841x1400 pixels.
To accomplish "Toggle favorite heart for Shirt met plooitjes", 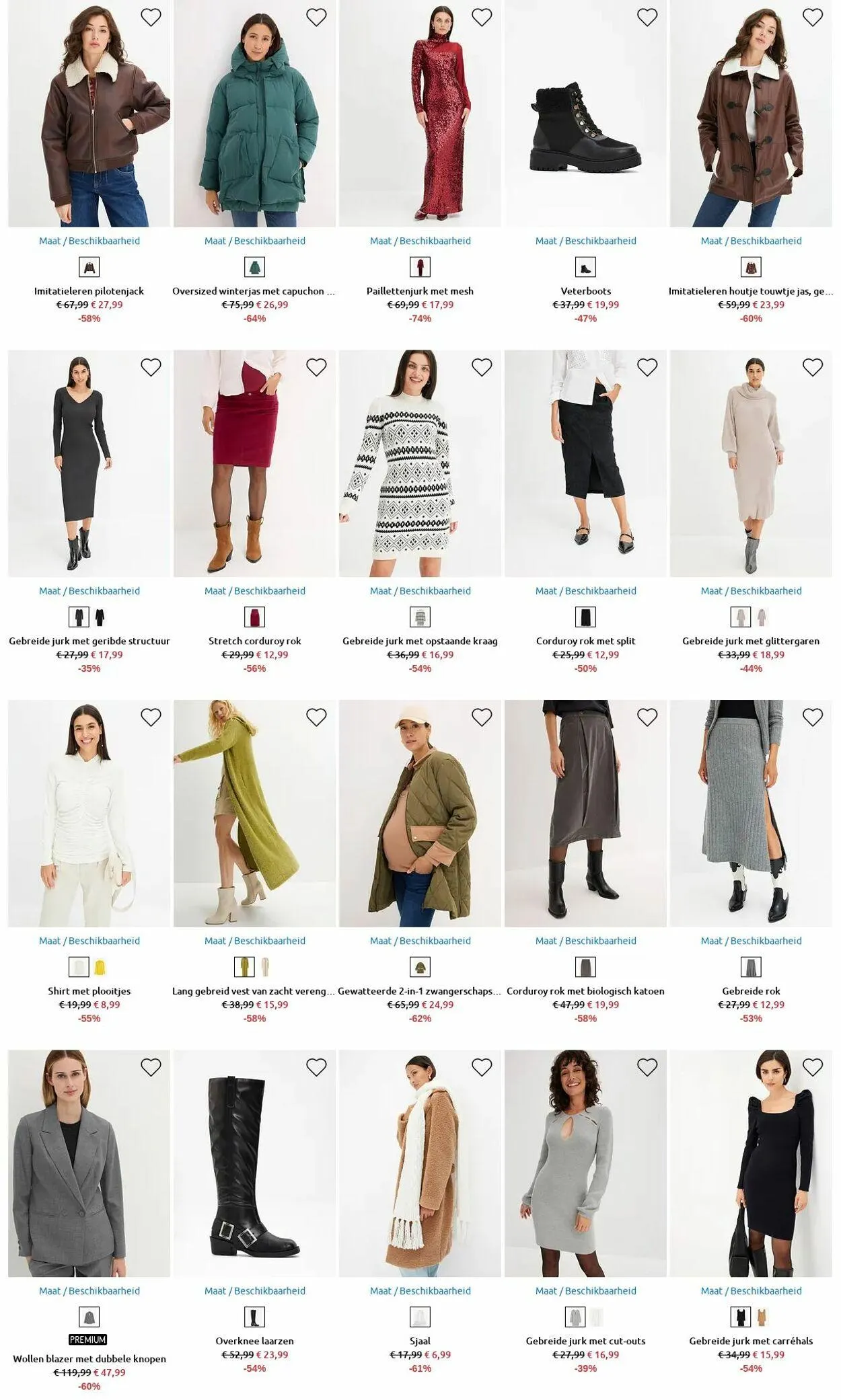I will (151, 717).
